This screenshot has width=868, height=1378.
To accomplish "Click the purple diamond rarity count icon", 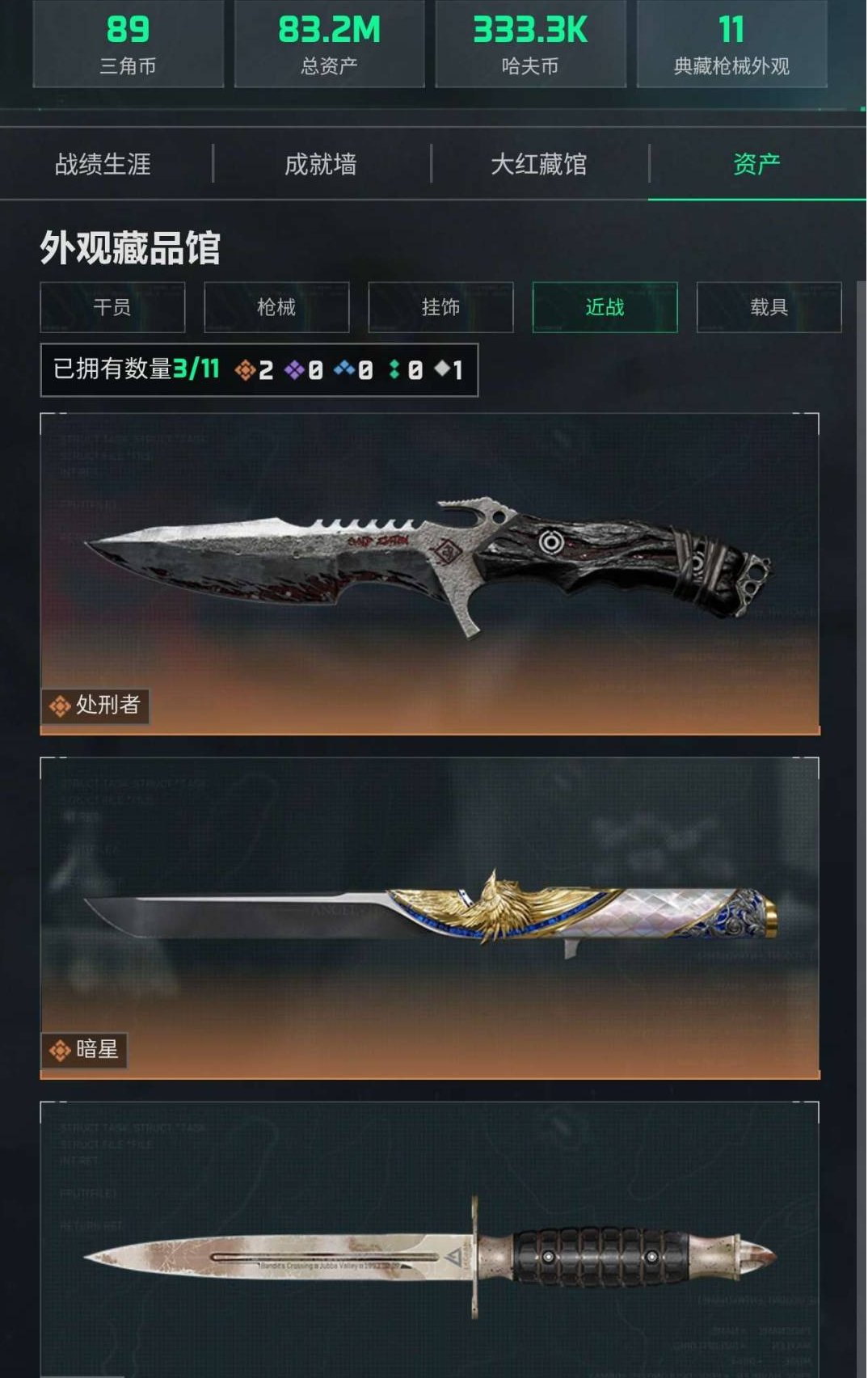I will click(x=295, y=370).
